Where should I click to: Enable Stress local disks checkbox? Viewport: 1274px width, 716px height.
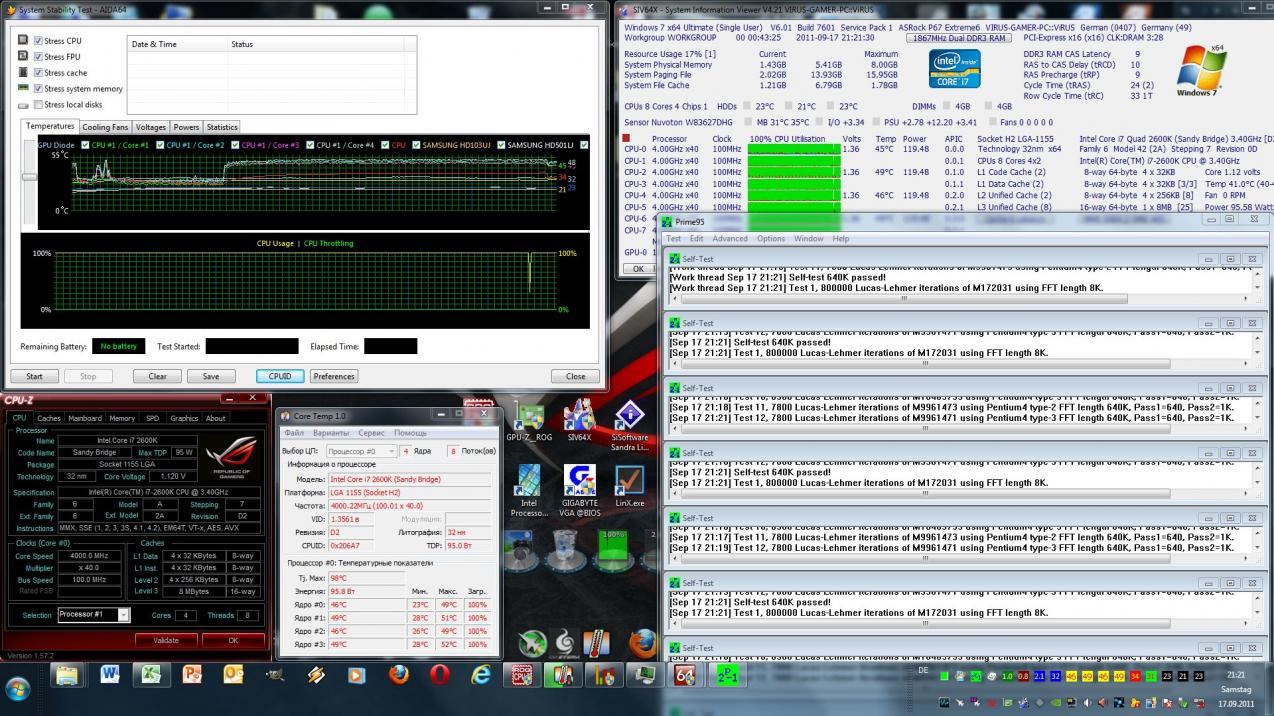click(x=38, y=105)
